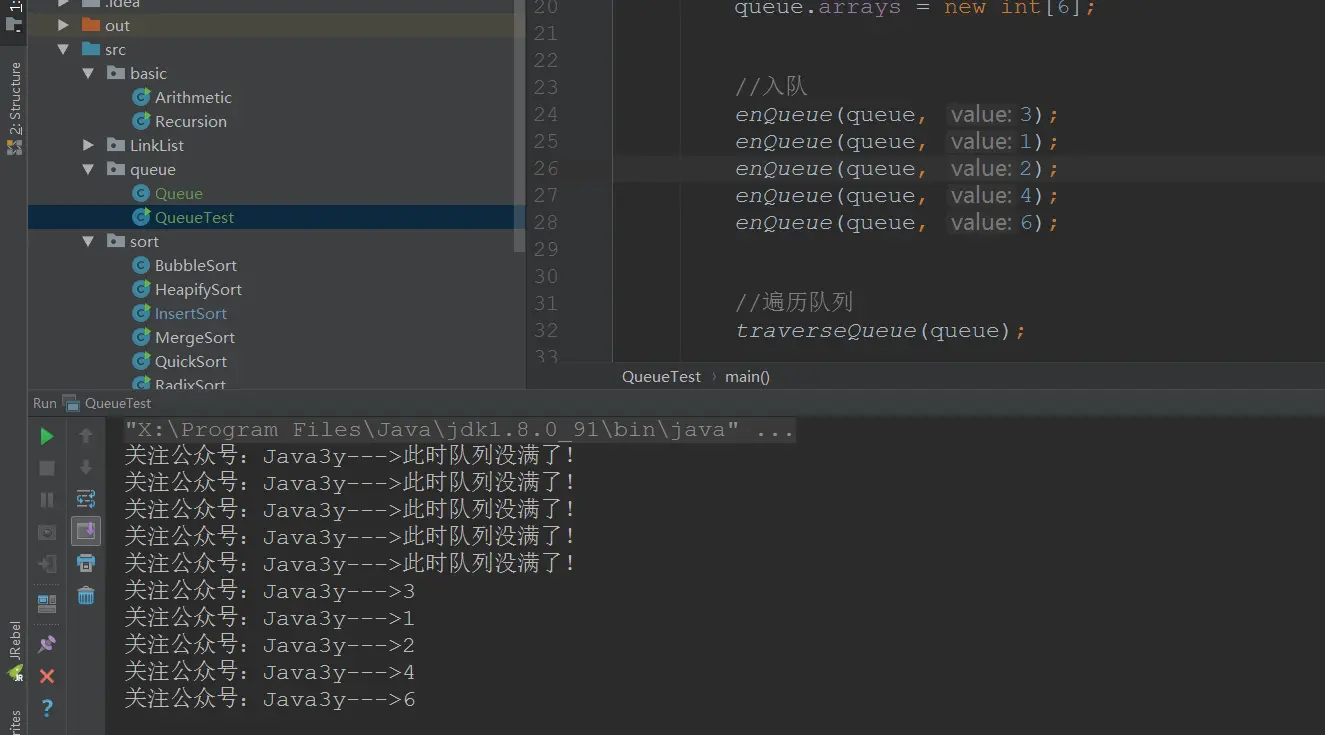This screenshot has height=735, width=1325.
Task: Rerun QueueTest with green play button
Action: click(x=47, y=436)
